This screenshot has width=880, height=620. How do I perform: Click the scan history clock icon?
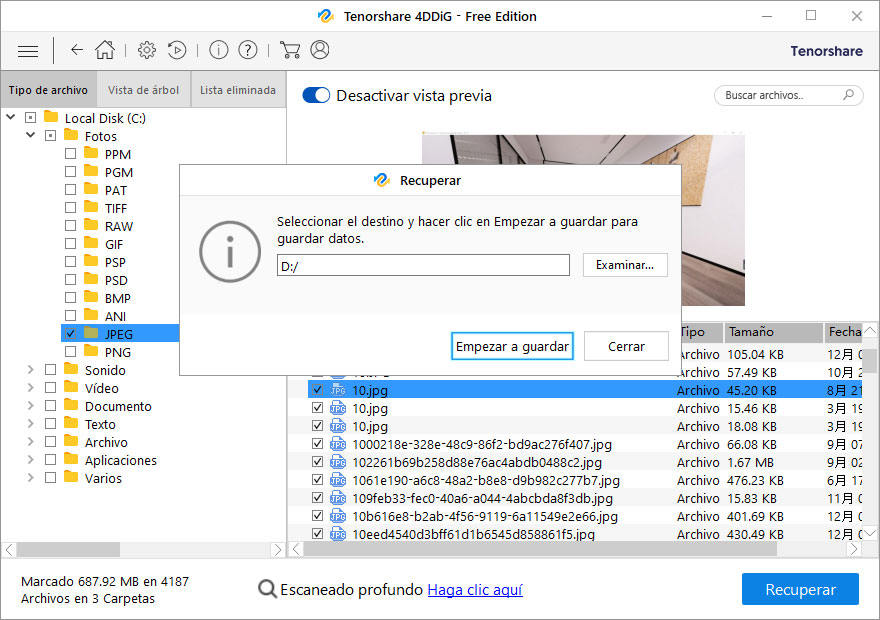pos(177,50)
